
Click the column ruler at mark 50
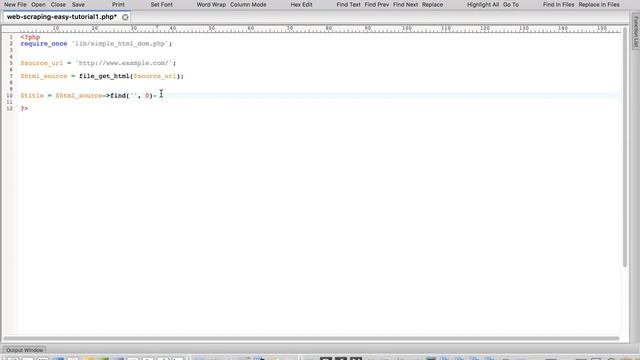click(211, 28)
